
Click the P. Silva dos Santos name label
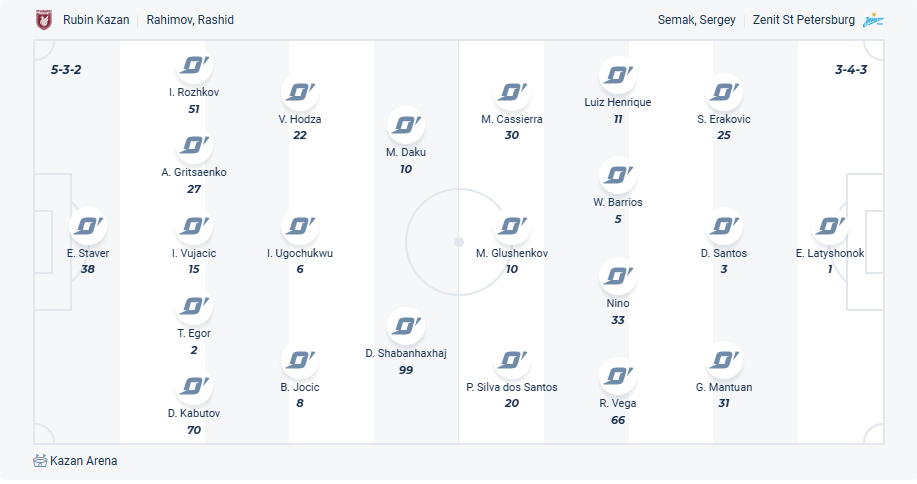coord(512,387)
